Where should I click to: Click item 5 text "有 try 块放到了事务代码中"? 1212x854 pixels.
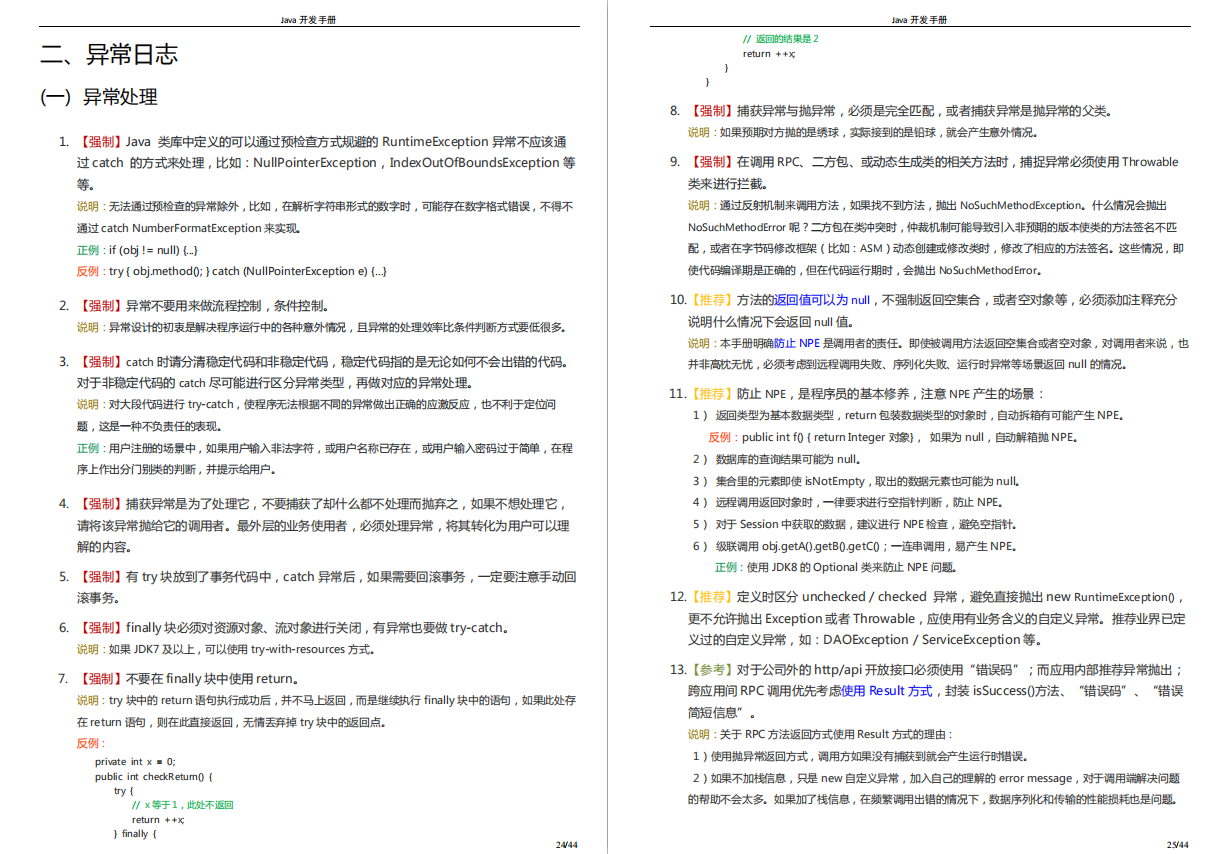pos(200,577)
